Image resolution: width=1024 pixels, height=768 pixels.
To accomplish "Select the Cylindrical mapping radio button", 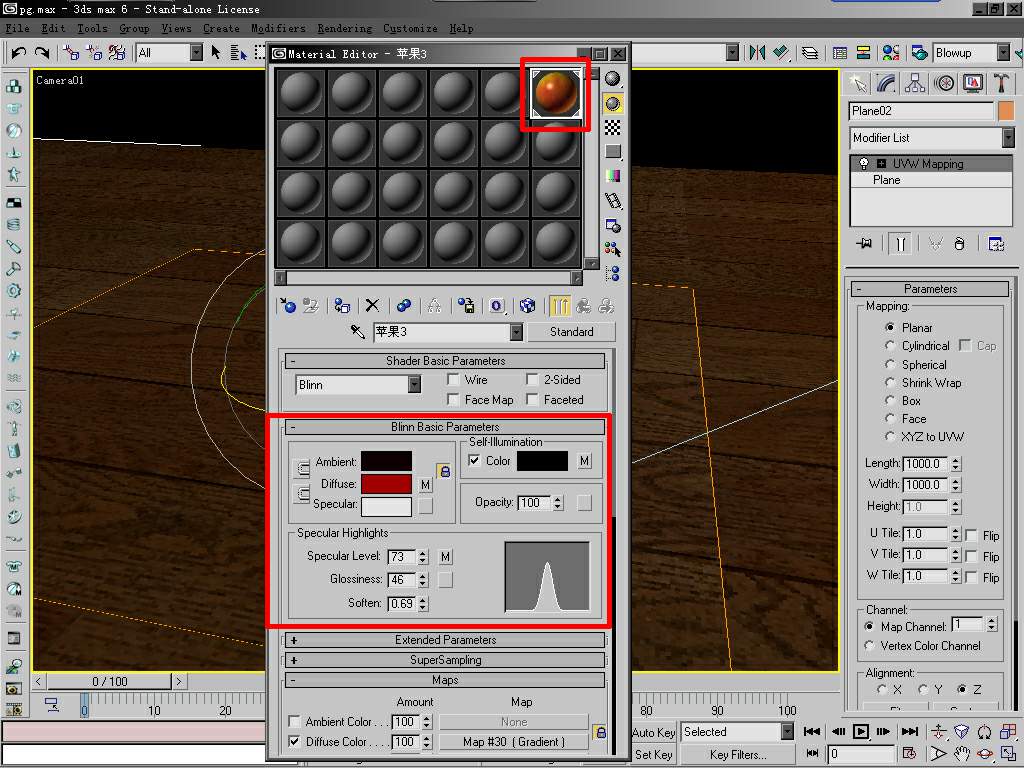I will [x=889, y=345].
